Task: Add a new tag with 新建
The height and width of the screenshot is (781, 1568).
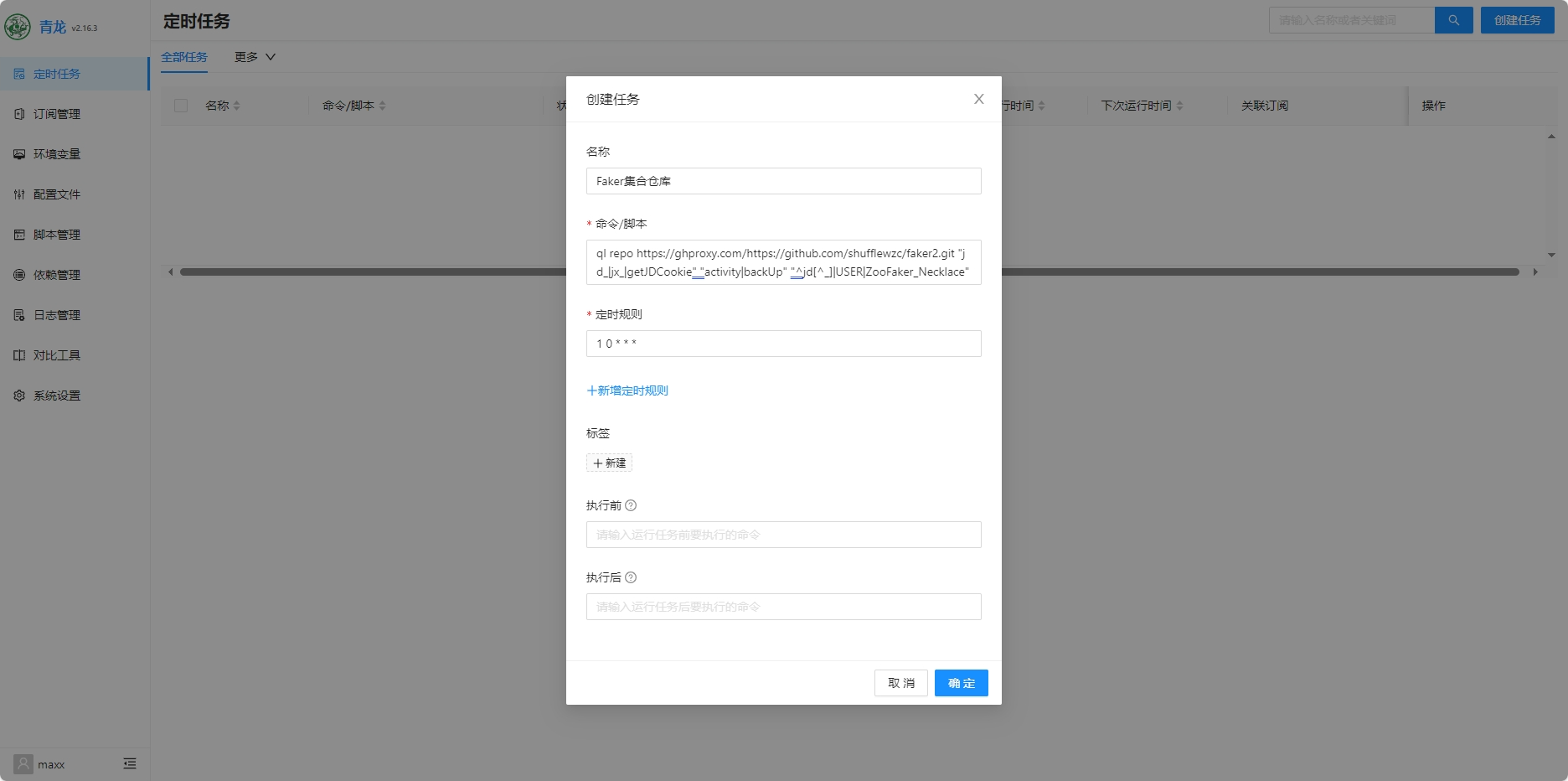Action: click(x=610, y=463)
